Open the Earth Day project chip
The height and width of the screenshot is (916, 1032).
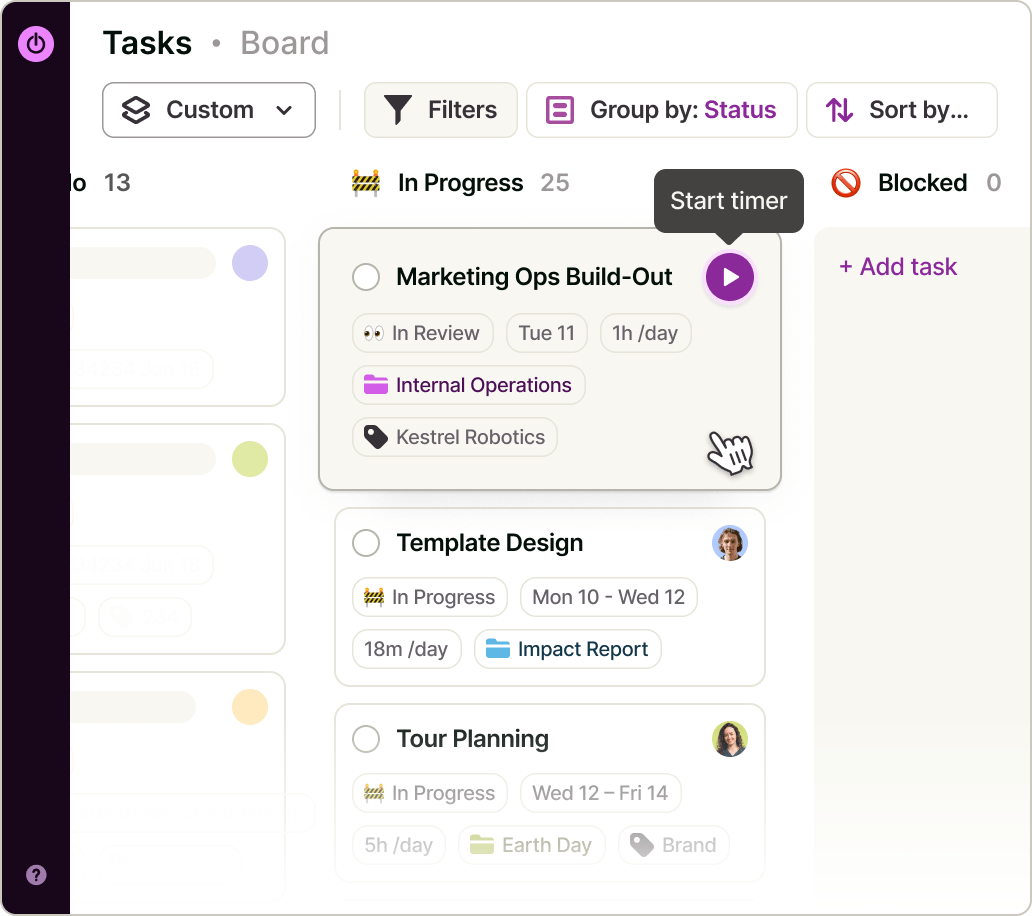click(x=531, y=845)
